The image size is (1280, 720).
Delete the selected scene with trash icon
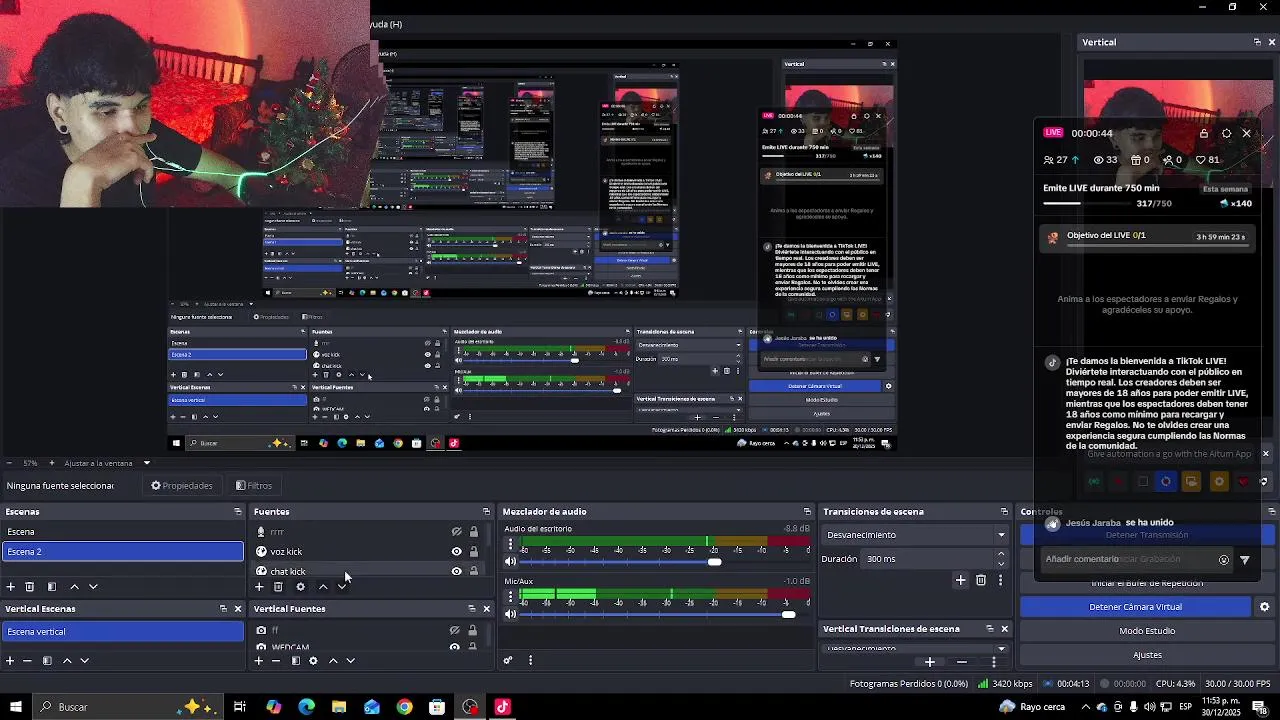30,587
